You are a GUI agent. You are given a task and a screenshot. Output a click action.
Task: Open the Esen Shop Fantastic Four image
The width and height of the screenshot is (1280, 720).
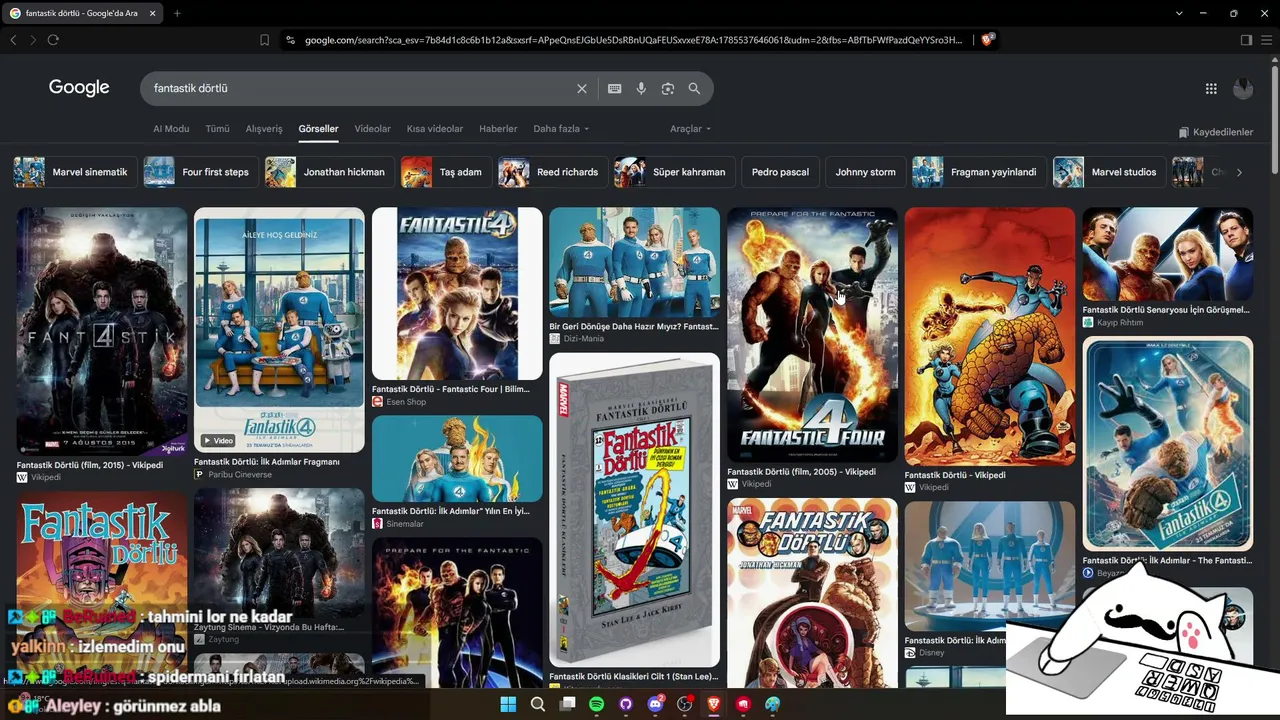coord(457,294)
